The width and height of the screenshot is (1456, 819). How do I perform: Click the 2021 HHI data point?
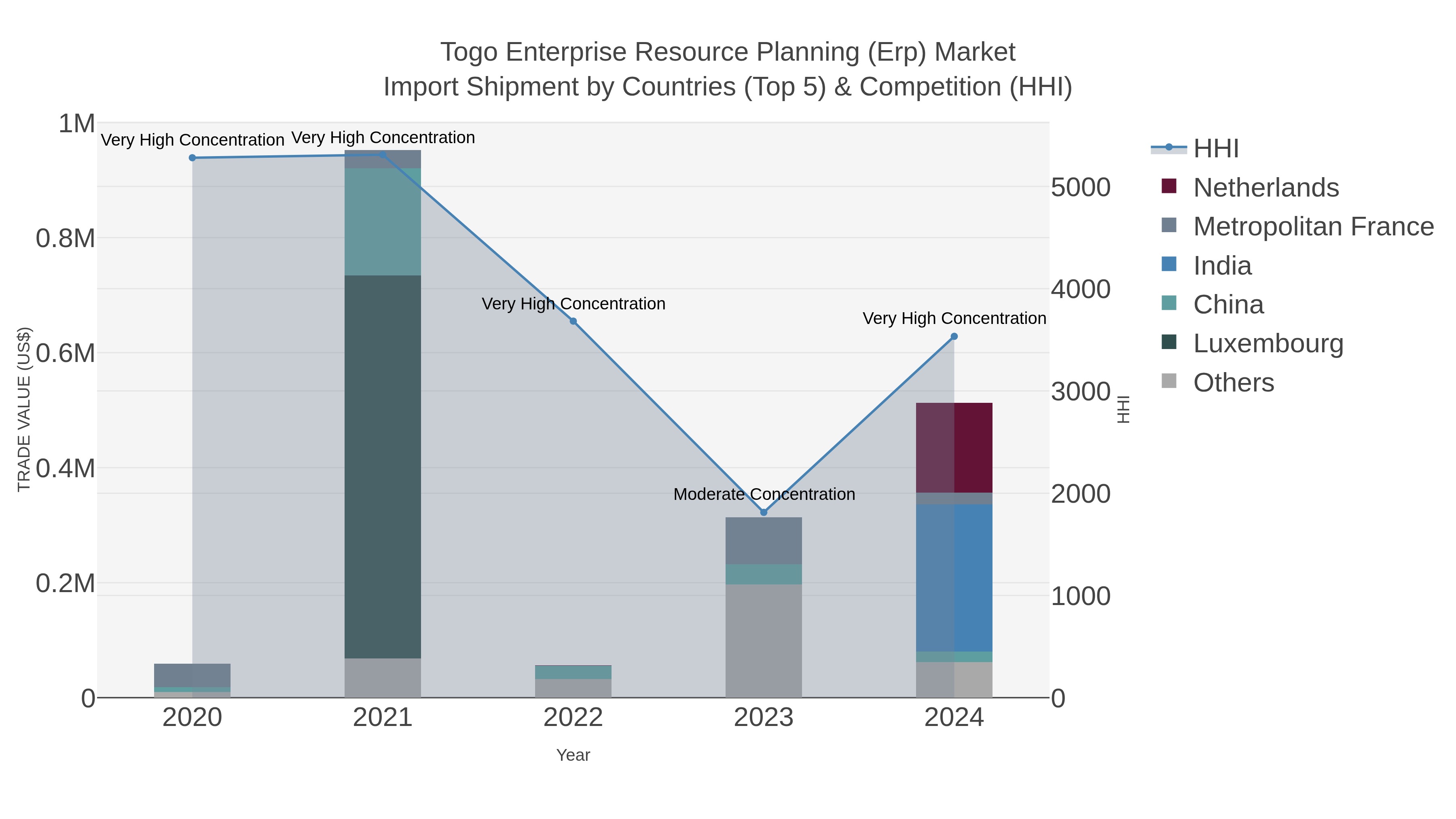383,155
